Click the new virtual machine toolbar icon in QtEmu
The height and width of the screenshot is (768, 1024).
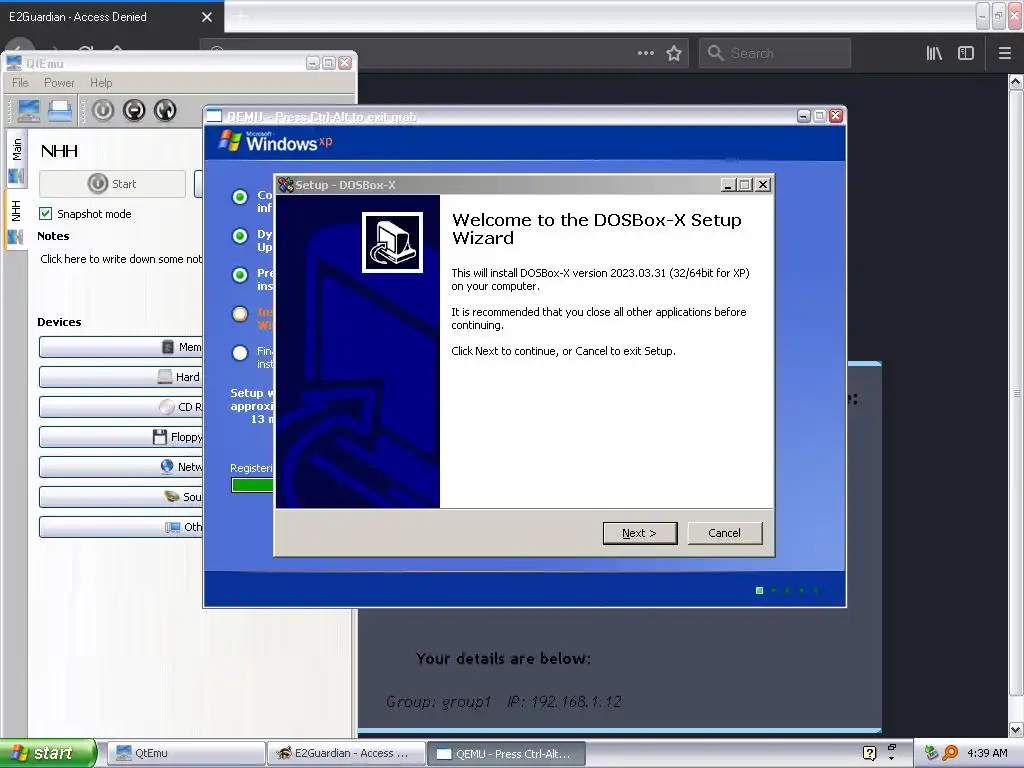pos(28,110)
